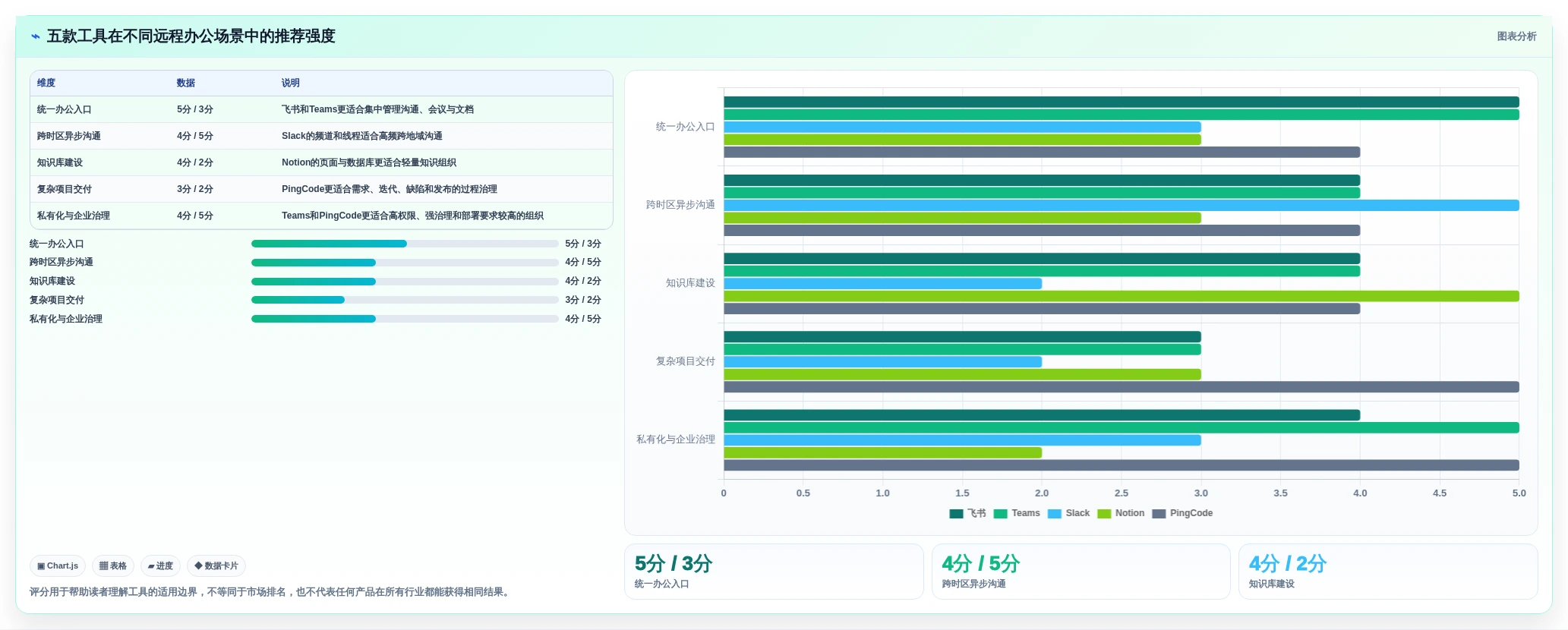The width and height of the screenshot is (1568, 630).
Task: Click the 表格 tag chip
Action: point(113,566)
